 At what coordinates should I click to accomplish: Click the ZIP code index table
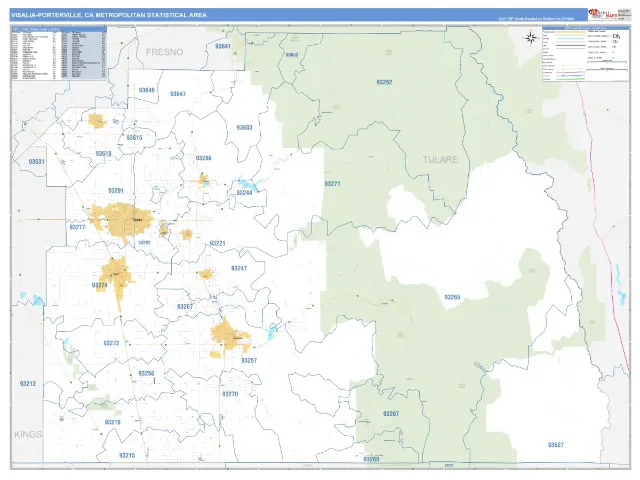[59, 53]
